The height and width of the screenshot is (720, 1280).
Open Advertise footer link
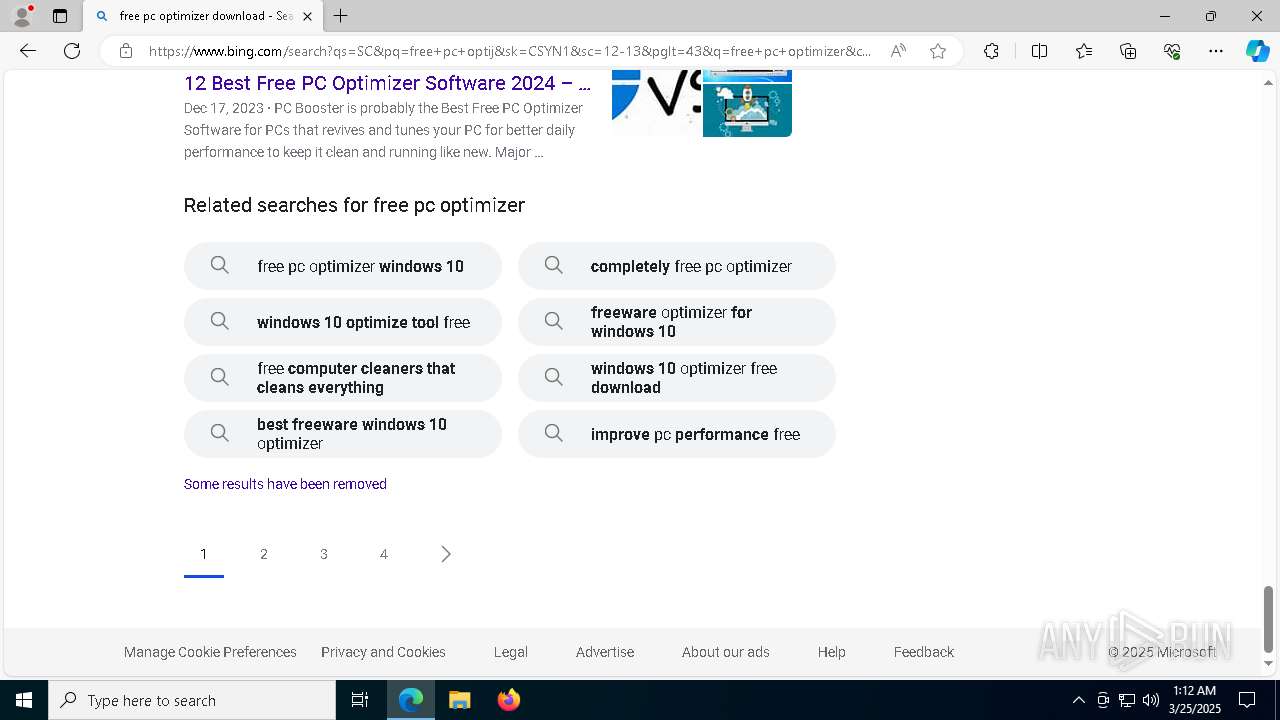pos(605,652)
